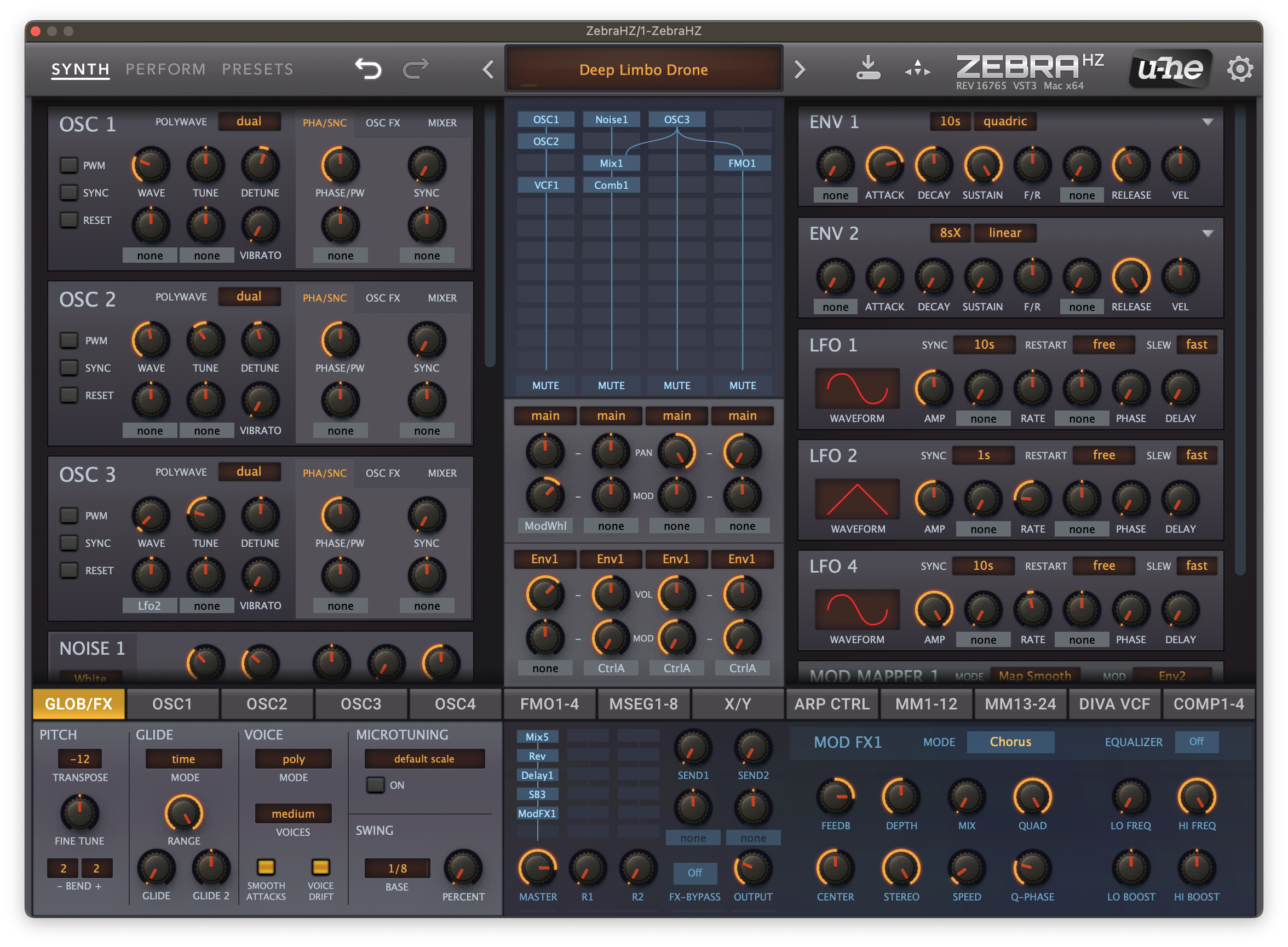Click the FMO1 module in grid
Viewport: 1288px width, 947px height.
coord(742,163)
